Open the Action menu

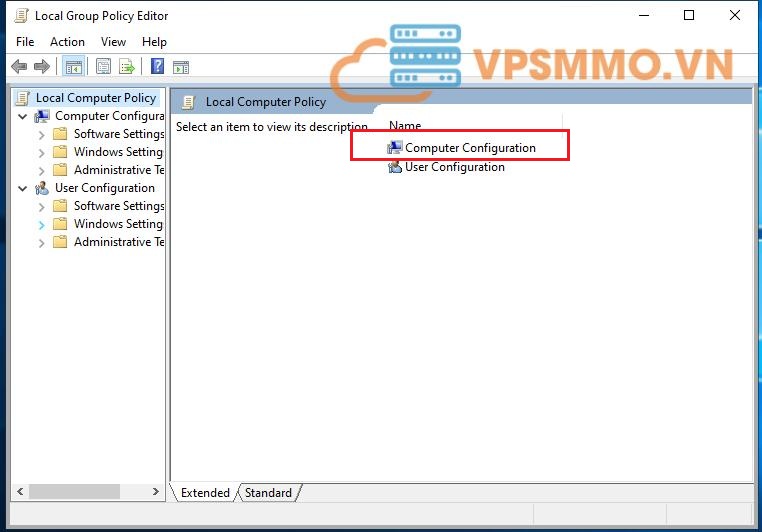coord(67,42)
